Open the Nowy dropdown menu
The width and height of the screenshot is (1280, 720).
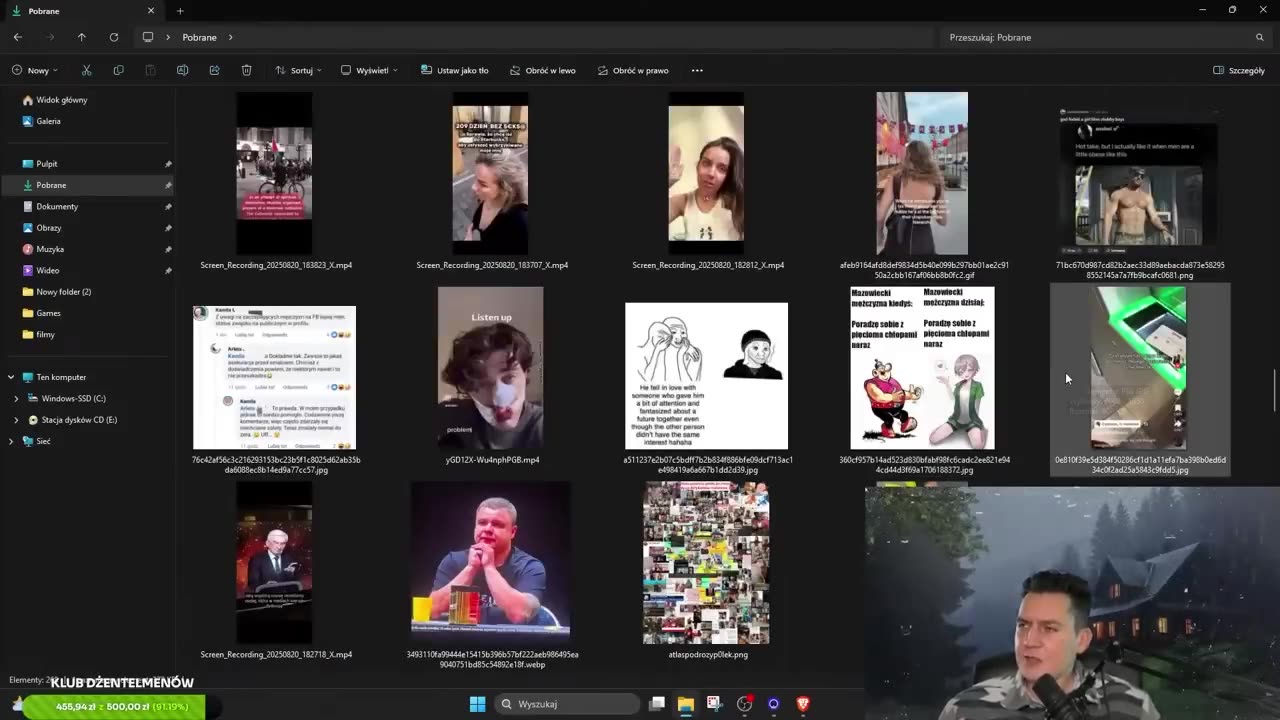tap(35, 70)
